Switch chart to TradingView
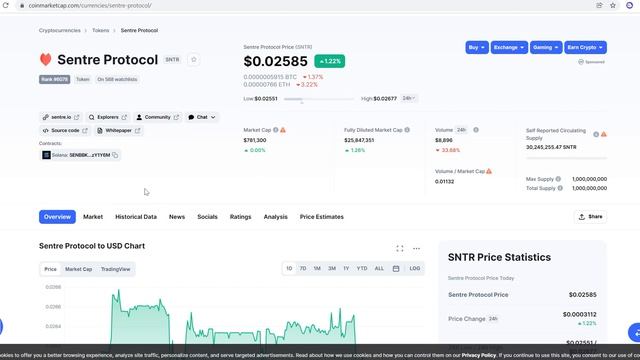 click(x=116, y=269)
